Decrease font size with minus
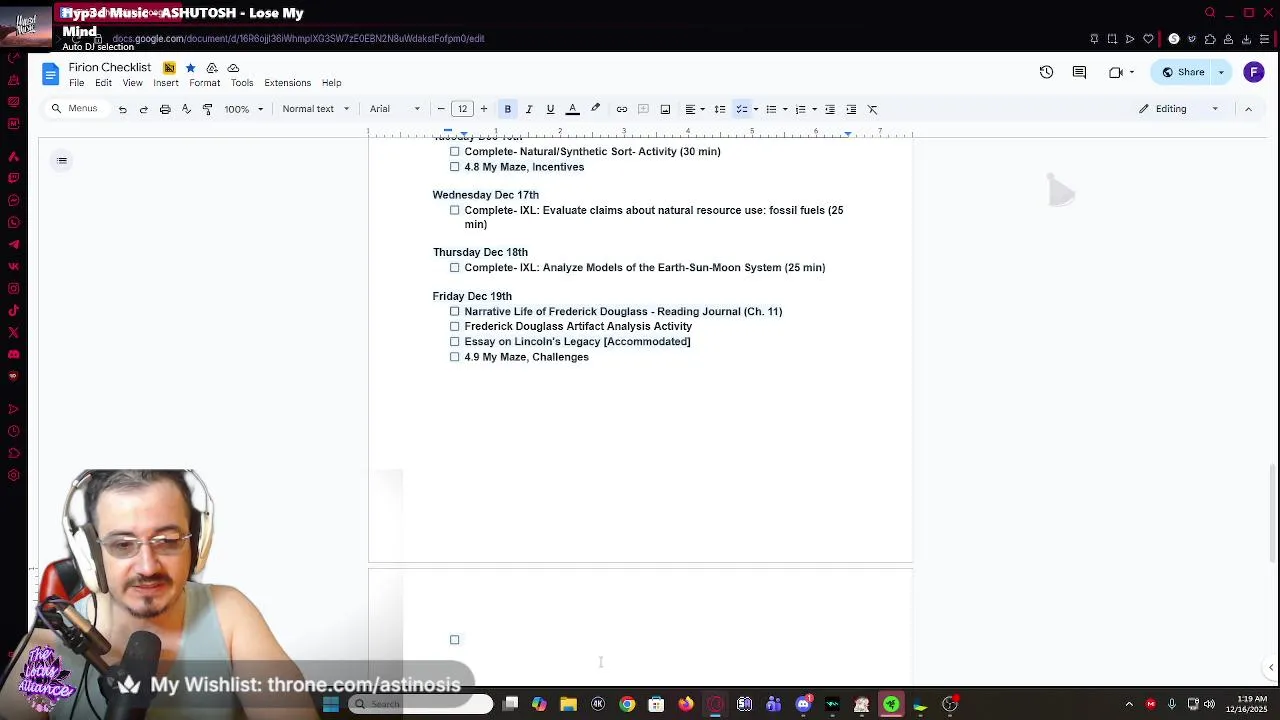Image resolution: width=1280 pixels, height=720 pixels. click(x=441, y=109)
